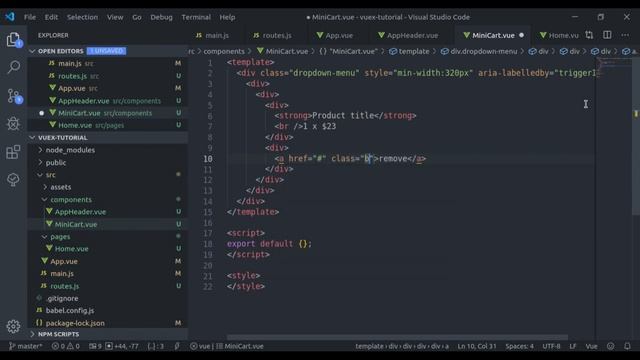Switch to the routes.js editor tab

276,36
